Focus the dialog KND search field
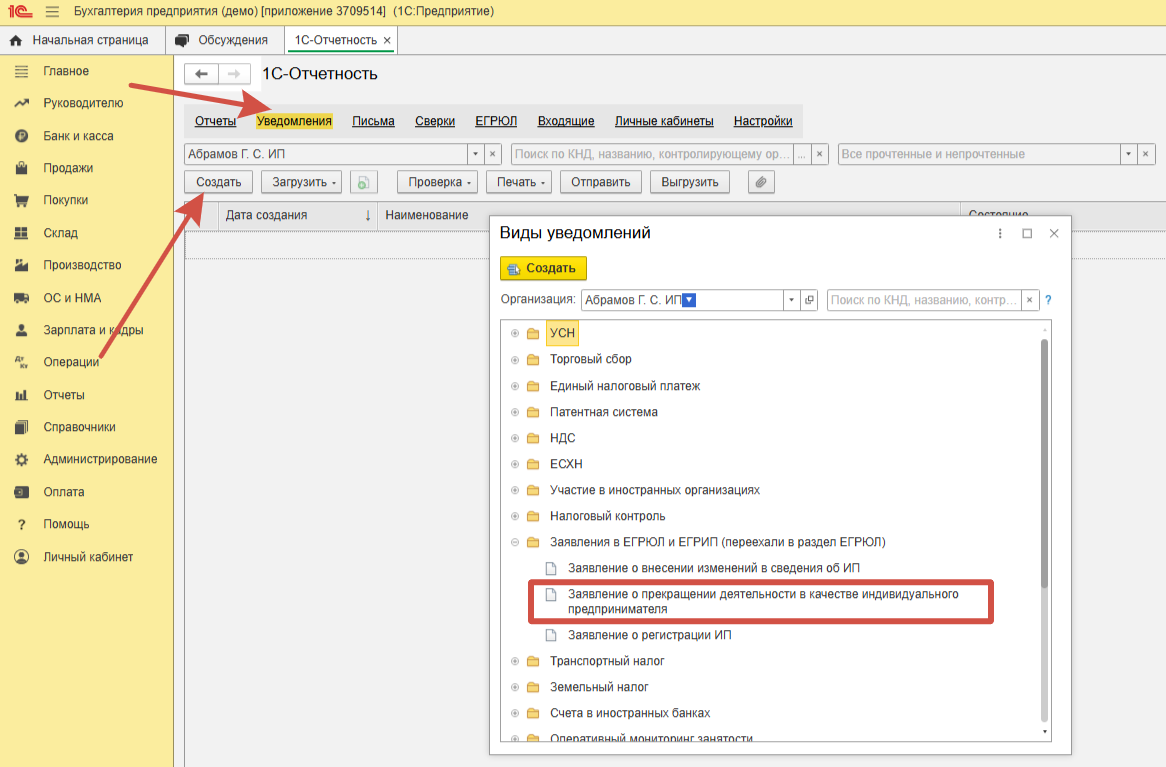Image resolution: width=1166 pixels, height=767 pixels. coord(924,300)
